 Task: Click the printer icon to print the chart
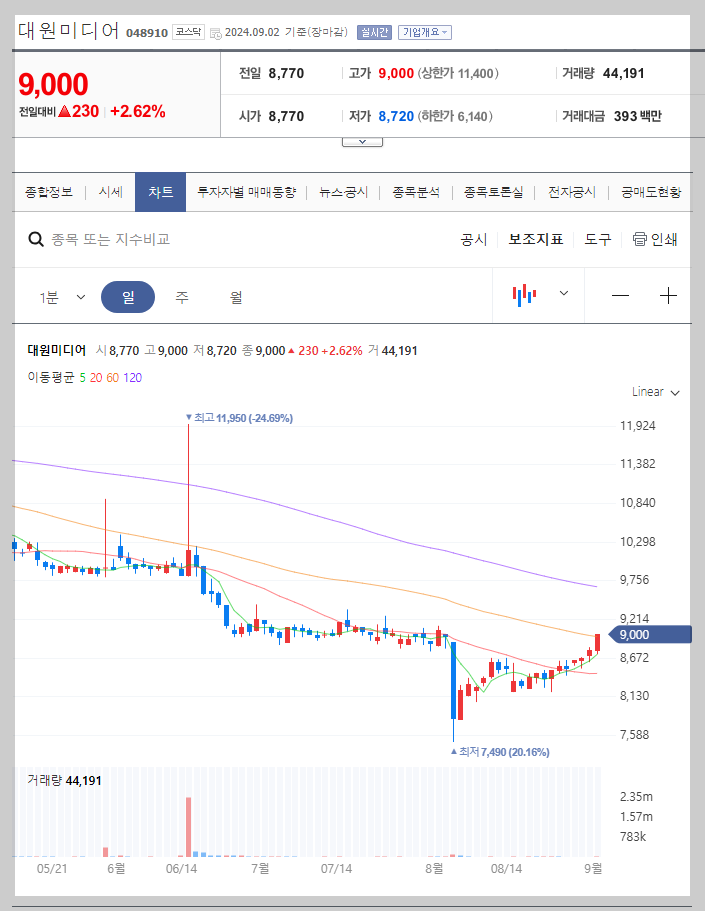637,240
